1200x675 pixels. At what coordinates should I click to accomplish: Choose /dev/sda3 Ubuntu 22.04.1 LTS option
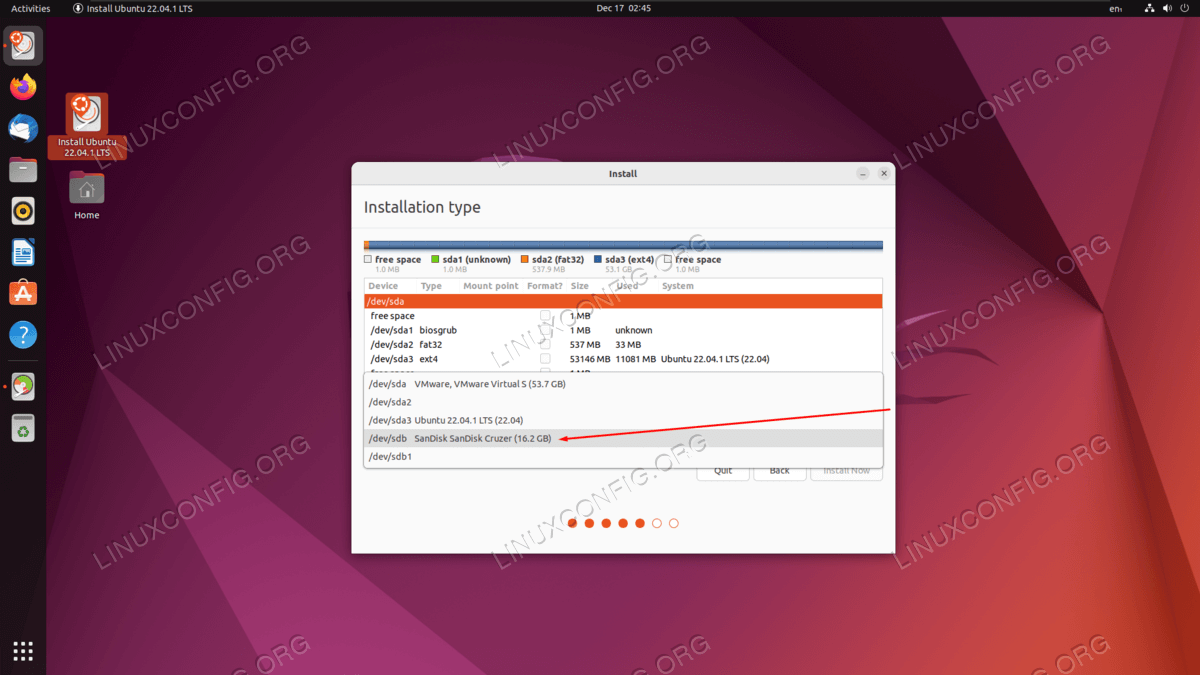tap(623, 420)
